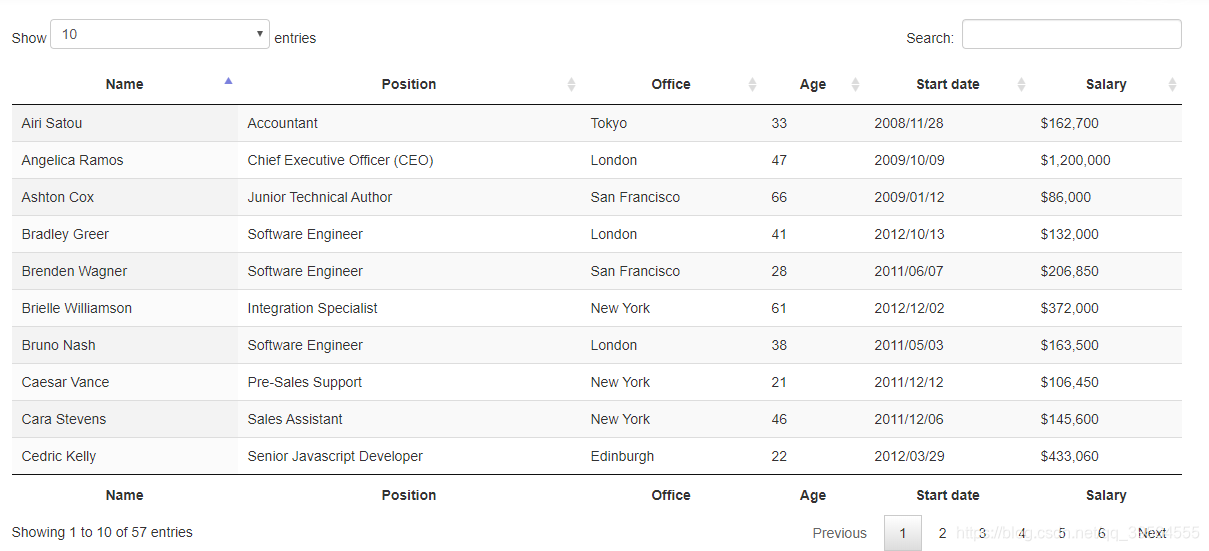Image resolution: width=1209 pixels, height=551 pixels.
Task: Select the Airi Satou table row
Action: pos(597,123)
